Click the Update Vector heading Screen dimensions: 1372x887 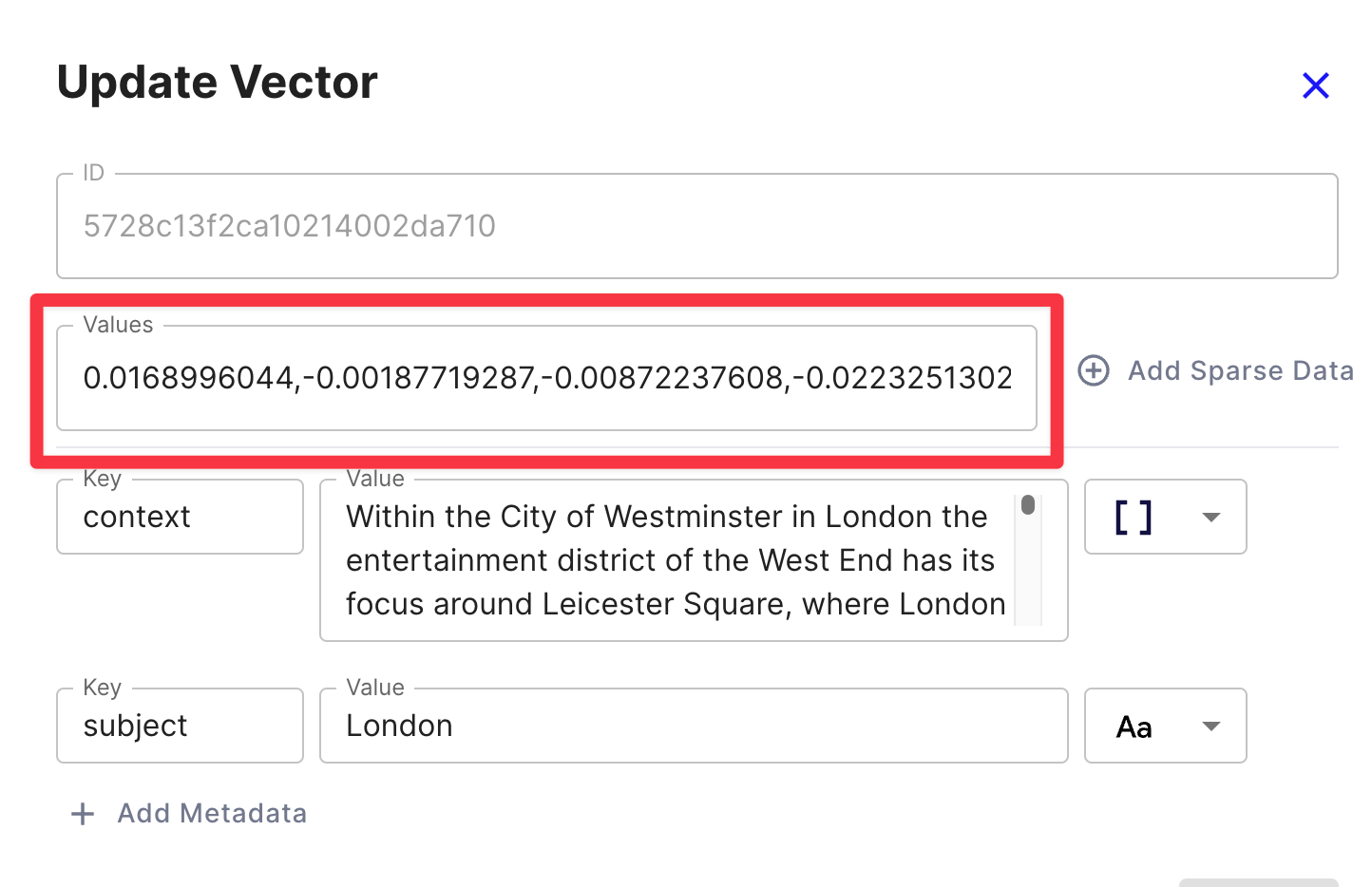click(218, 82)
